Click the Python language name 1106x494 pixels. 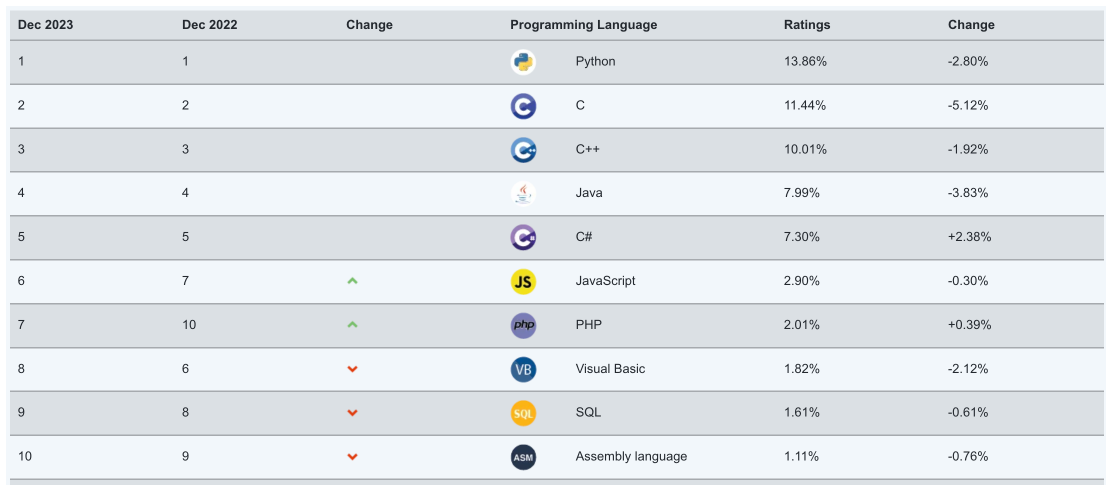tap(595, 61)
